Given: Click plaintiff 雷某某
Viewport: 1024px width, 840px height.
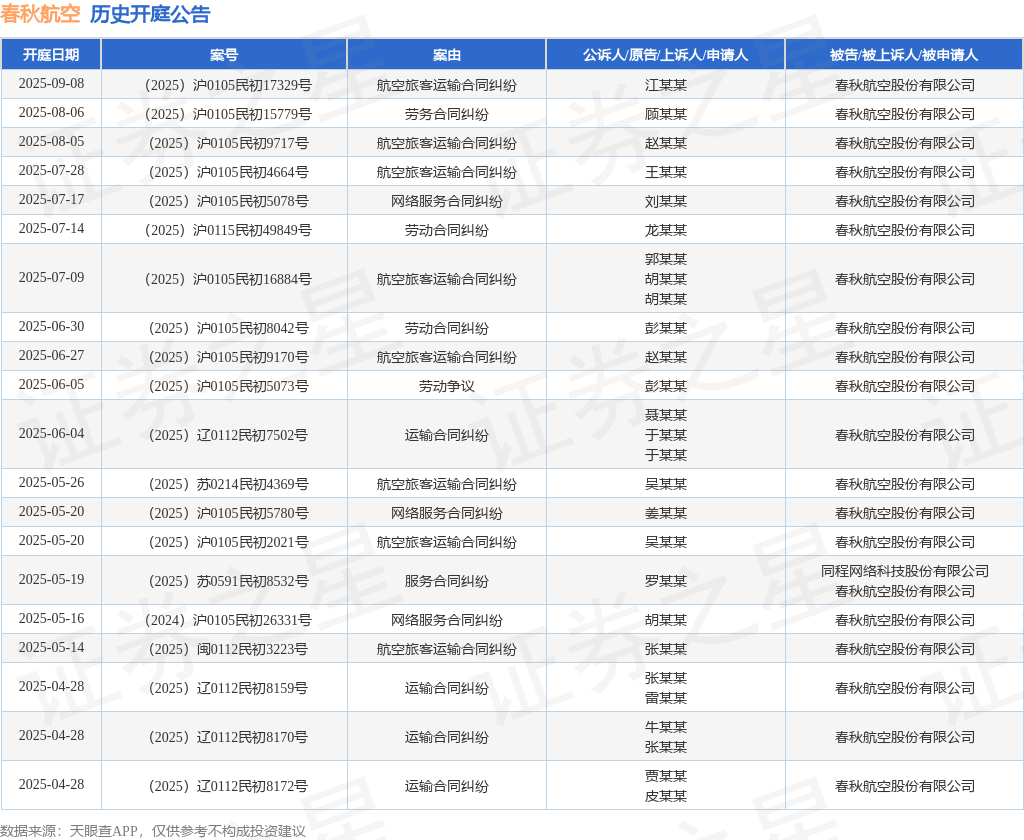Looking at the screenshot, I should [x=665, y=698].
